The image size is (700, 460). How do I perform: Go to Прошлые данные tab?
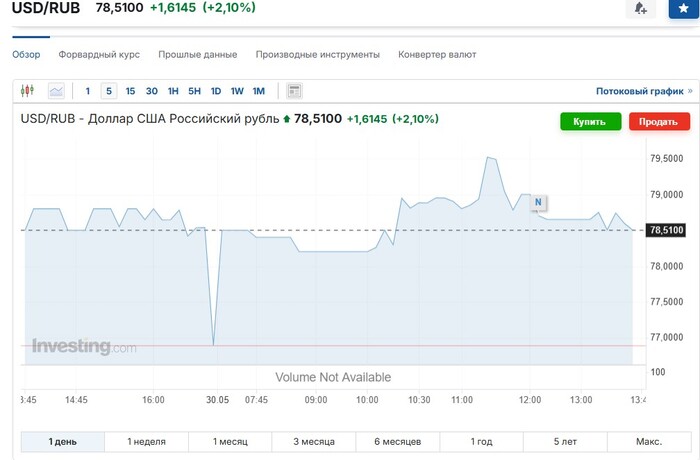(197, 54)
